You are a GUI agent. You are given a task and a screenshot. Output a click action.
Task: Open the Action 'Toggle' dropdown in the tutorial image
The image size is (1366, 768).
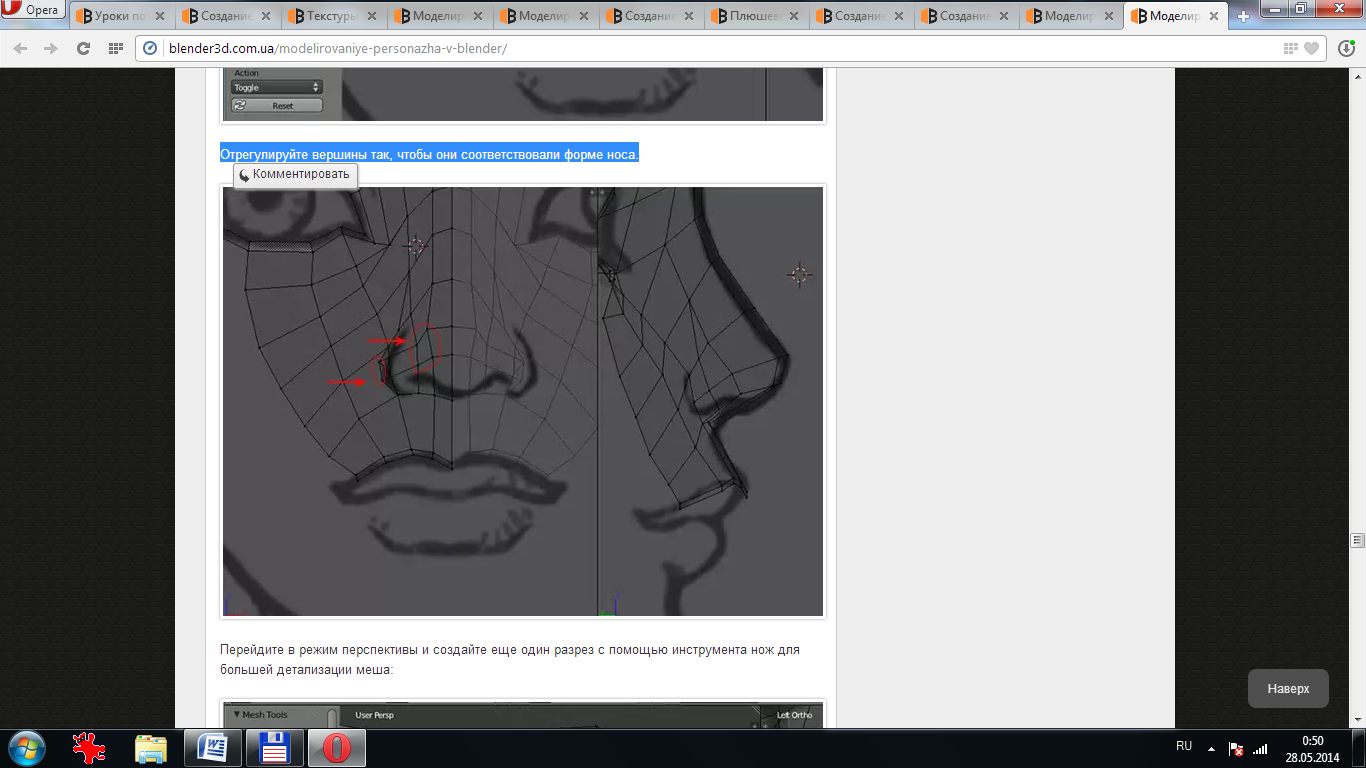(x=277, y=88)
